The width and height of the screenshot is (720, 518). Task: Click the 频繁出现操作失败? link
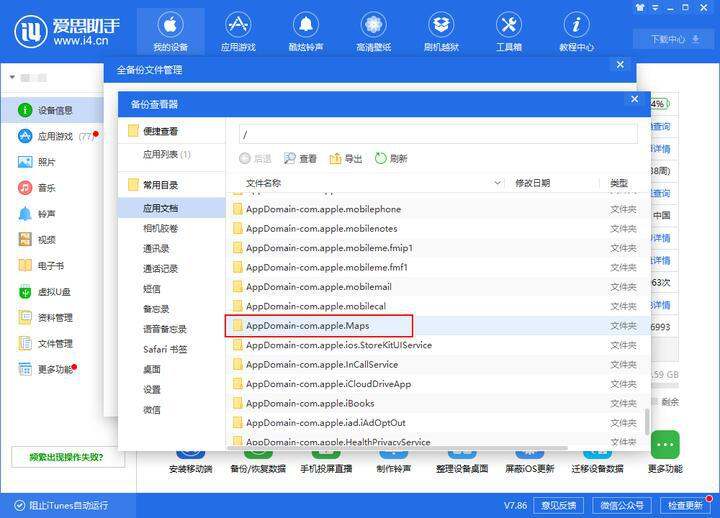(67, 457)
